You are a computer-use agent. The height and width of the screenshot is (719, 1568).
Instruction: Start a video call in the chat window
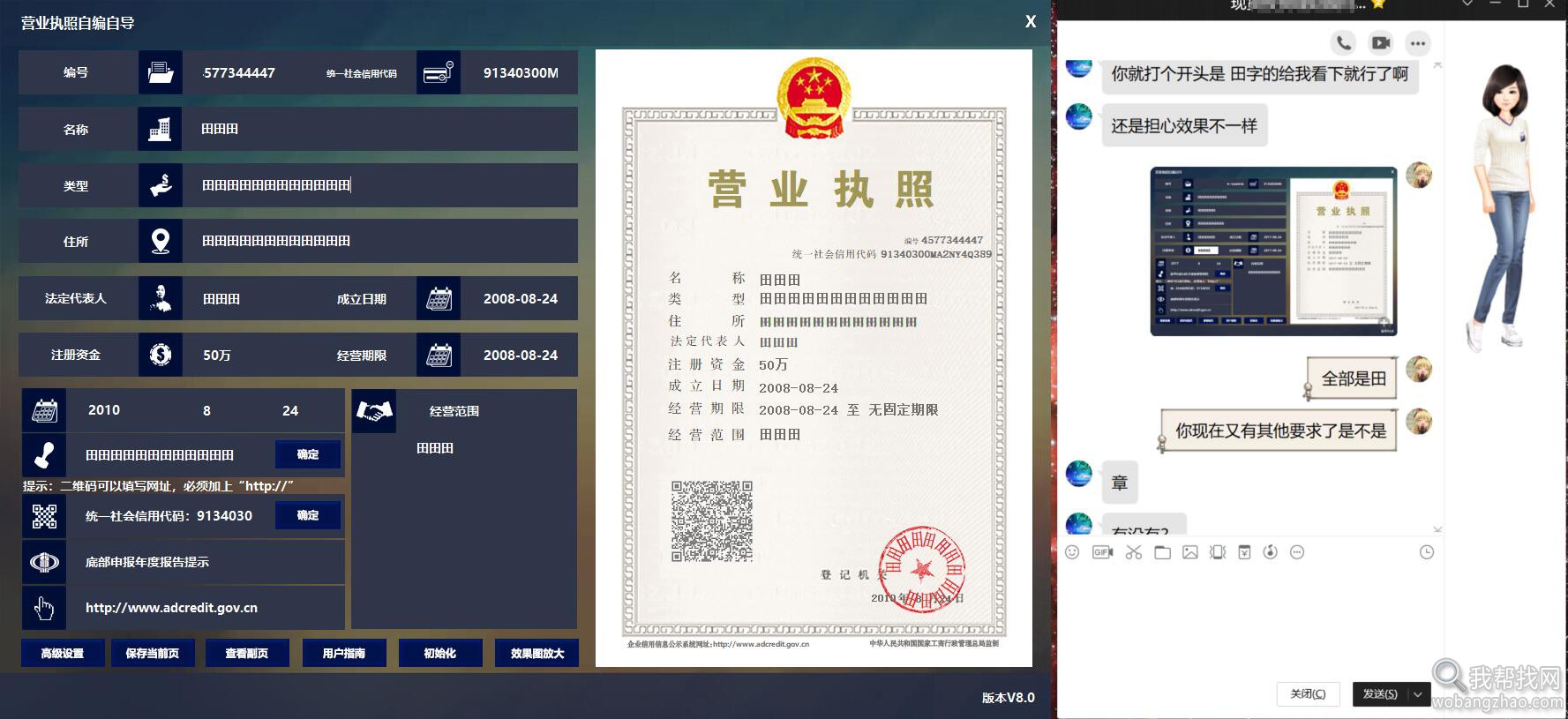pyautogui.click(x=1380, y=42)
